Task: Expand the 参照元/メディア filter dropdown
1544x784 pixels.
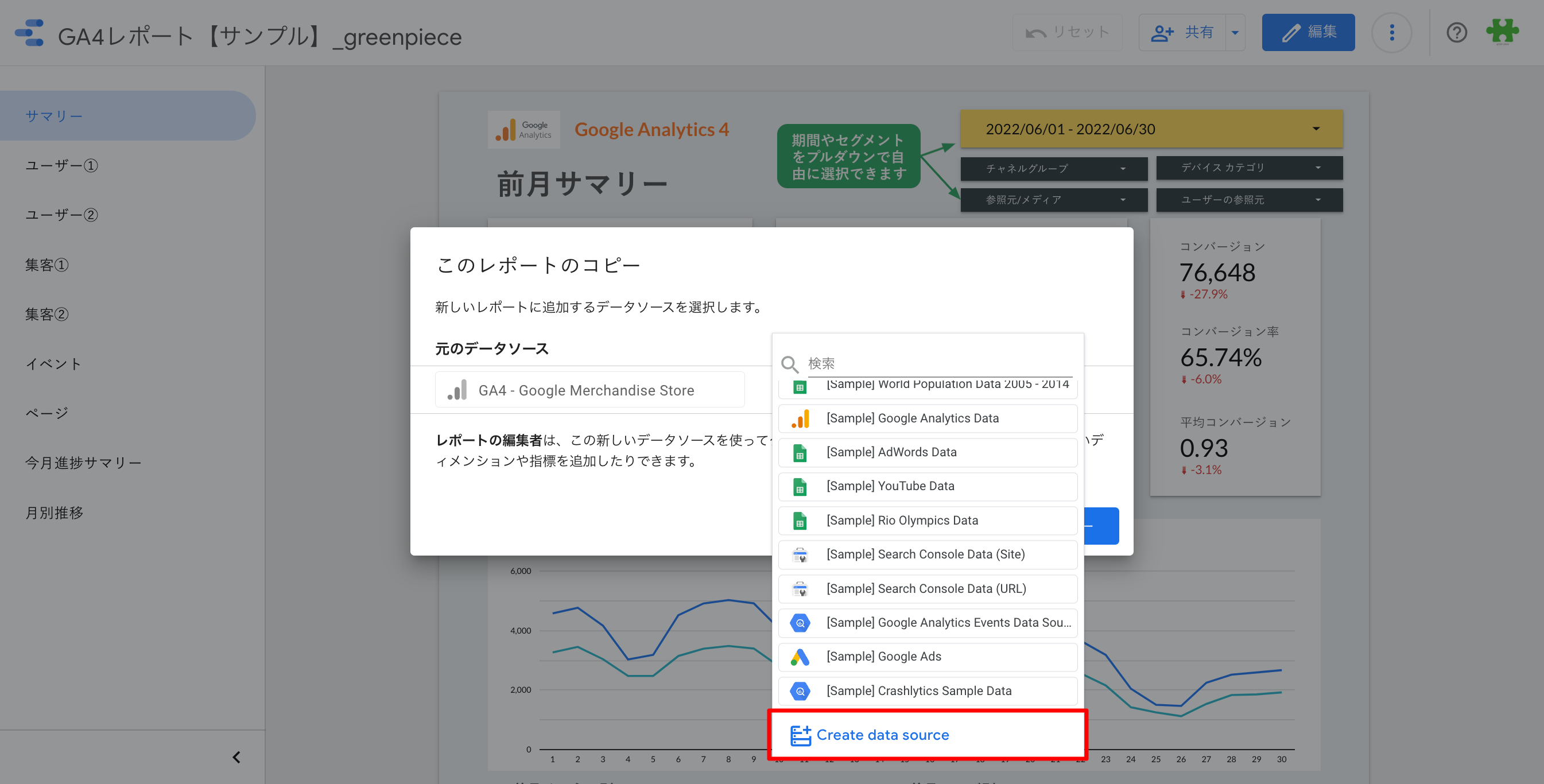Action: 1054,200
